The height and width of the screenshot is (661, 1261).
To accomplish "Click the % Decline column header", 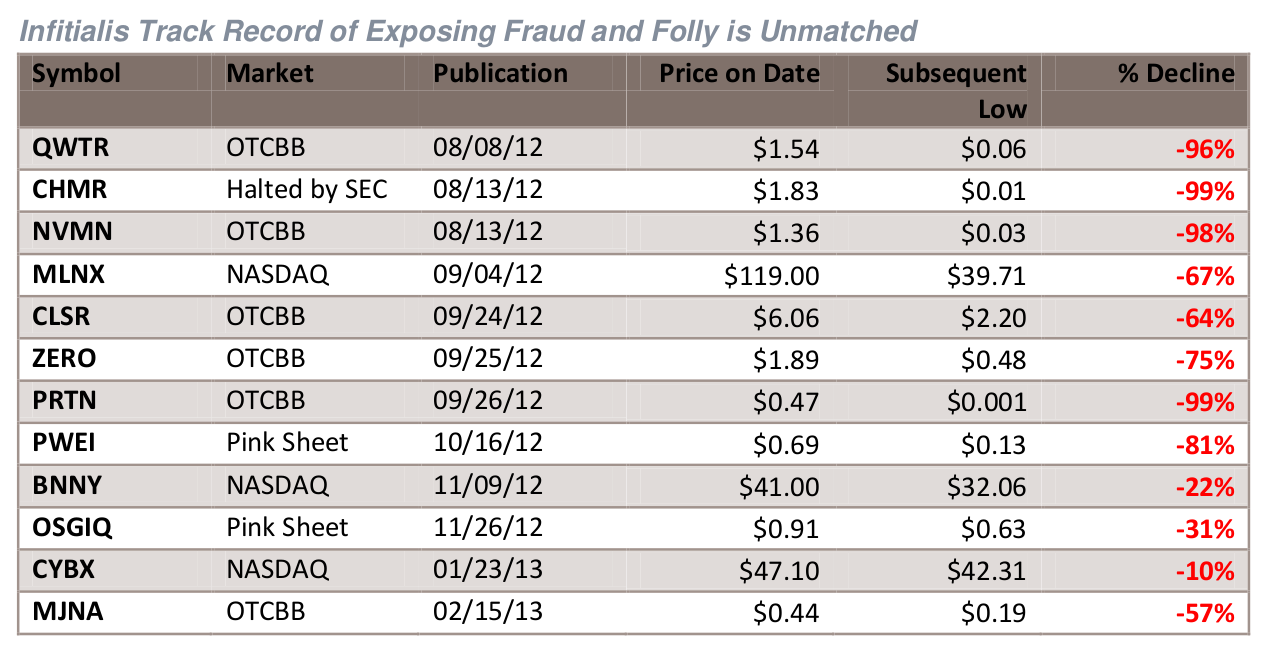I will (x=1176, y=74).
